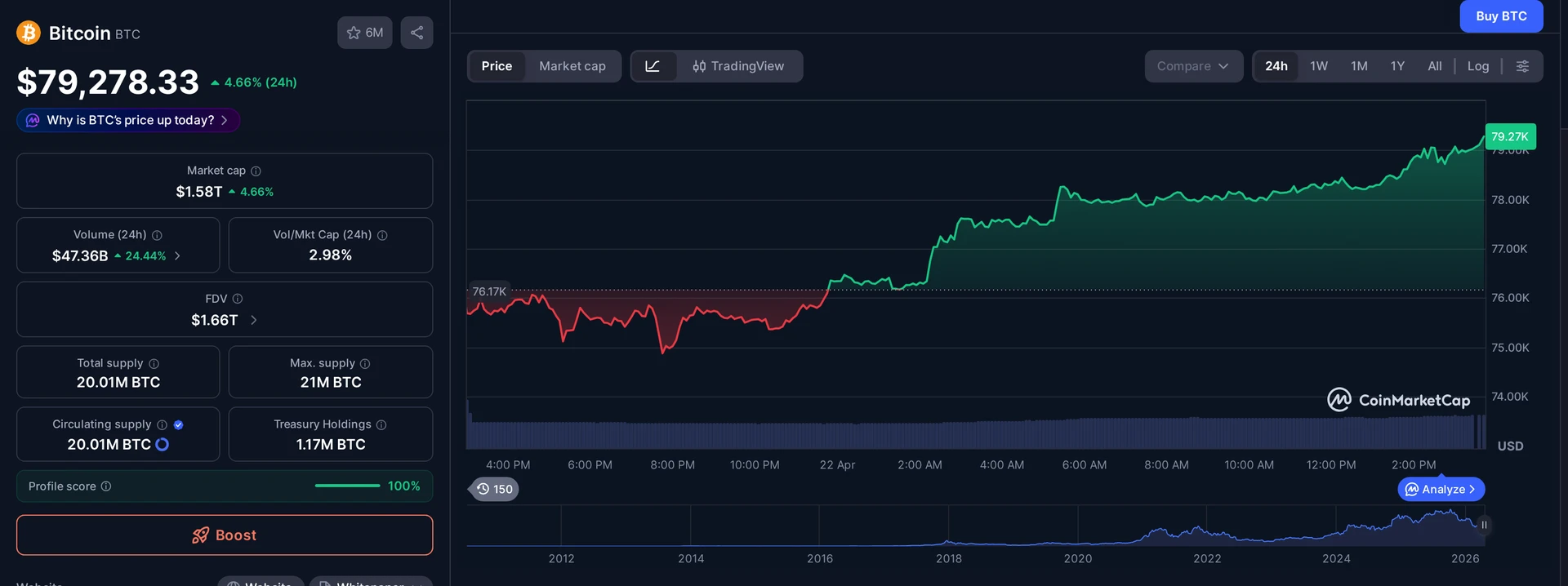Click Circulating supply info icon
The width and height of the screenshot is (1568, 586).
tap(162, 424)
